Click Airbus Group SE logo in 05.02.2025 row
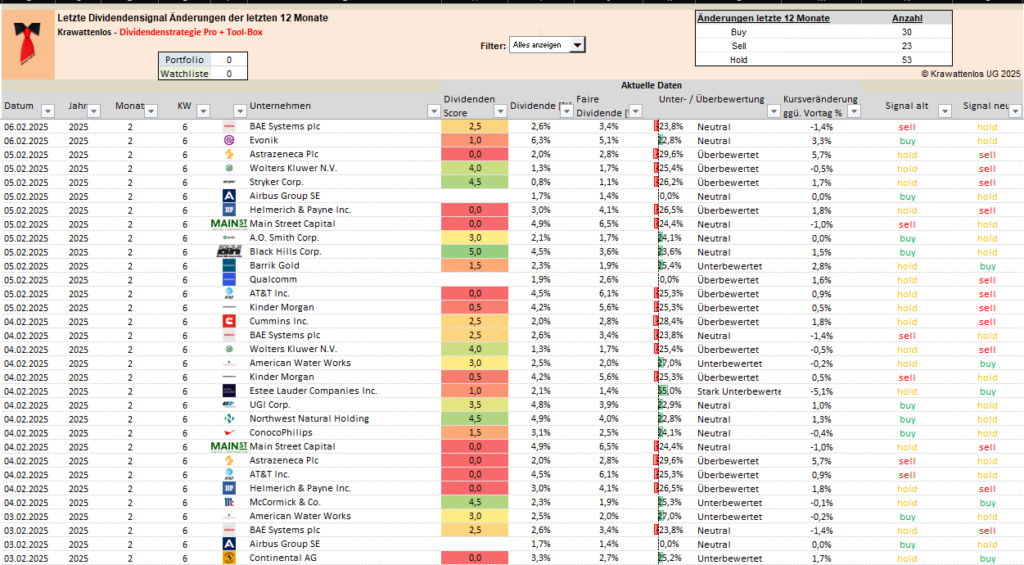 229,196
